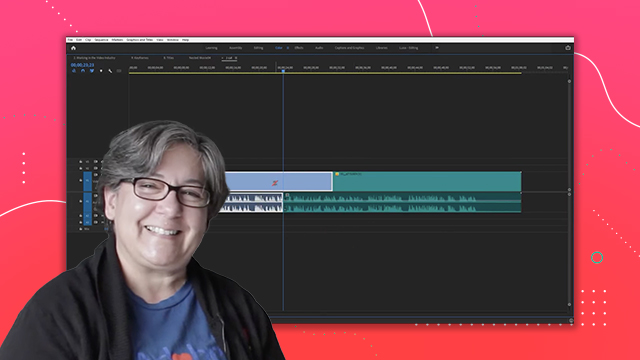
Task: Open the 4. Keyframes sequence tab
Action: (140, 58)
